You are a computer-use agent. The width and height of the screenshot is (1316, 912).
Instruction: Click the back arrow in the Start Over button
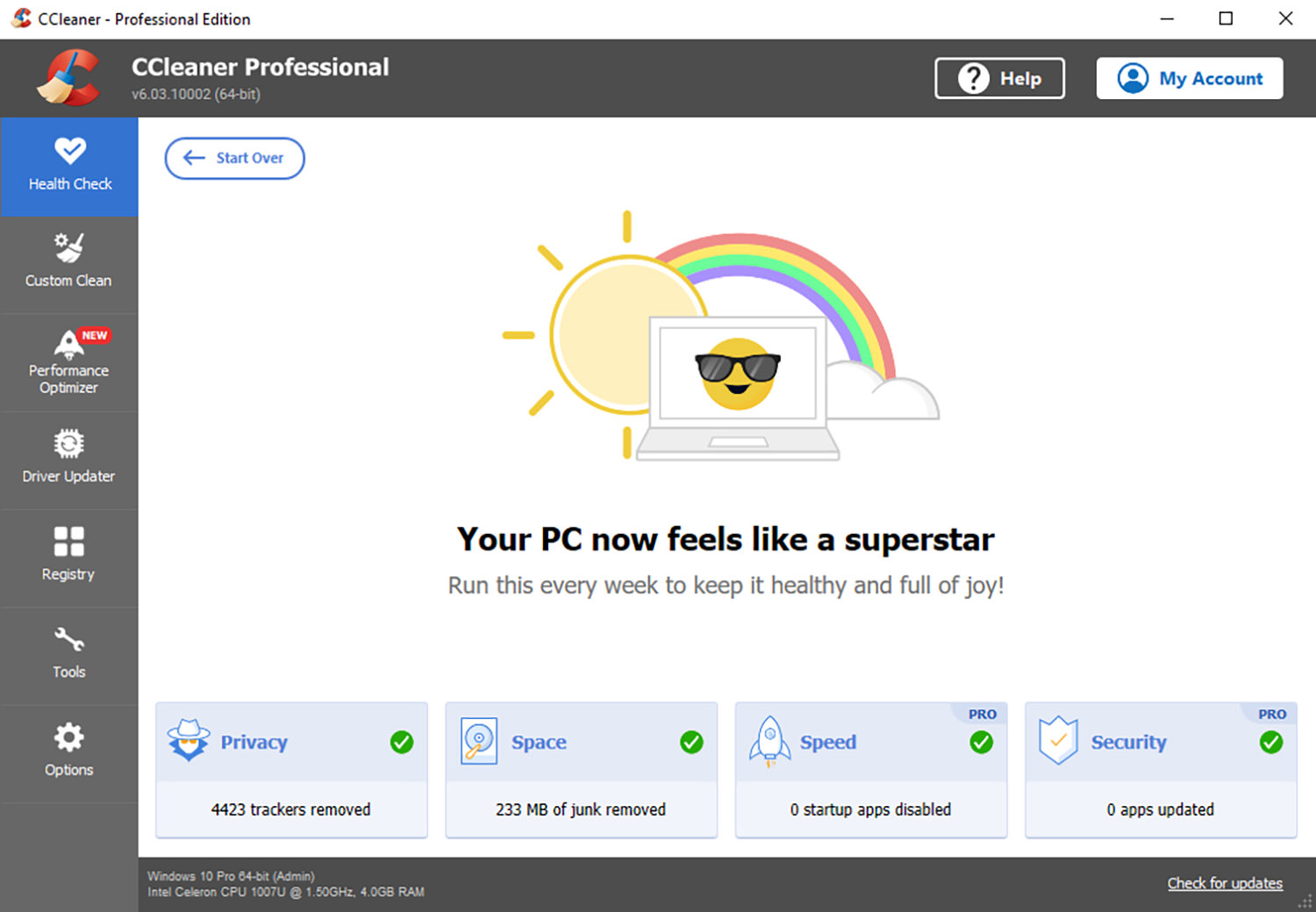coord(194,158)
